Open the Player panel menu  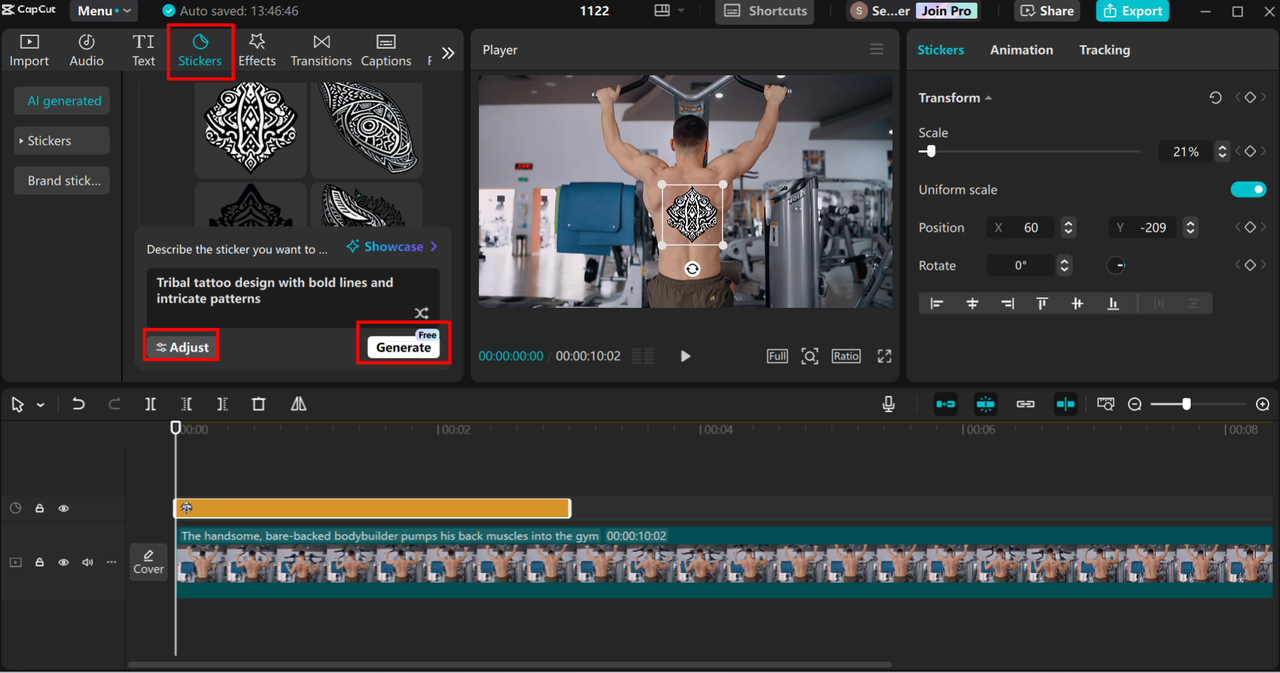[876, 50]
